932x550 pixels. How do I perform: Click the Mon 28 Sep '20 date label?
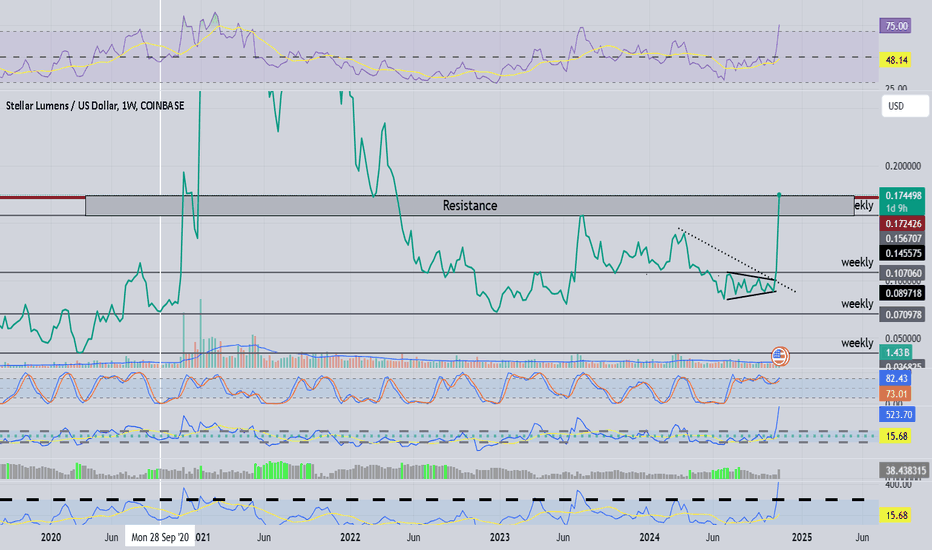point(160,538)
